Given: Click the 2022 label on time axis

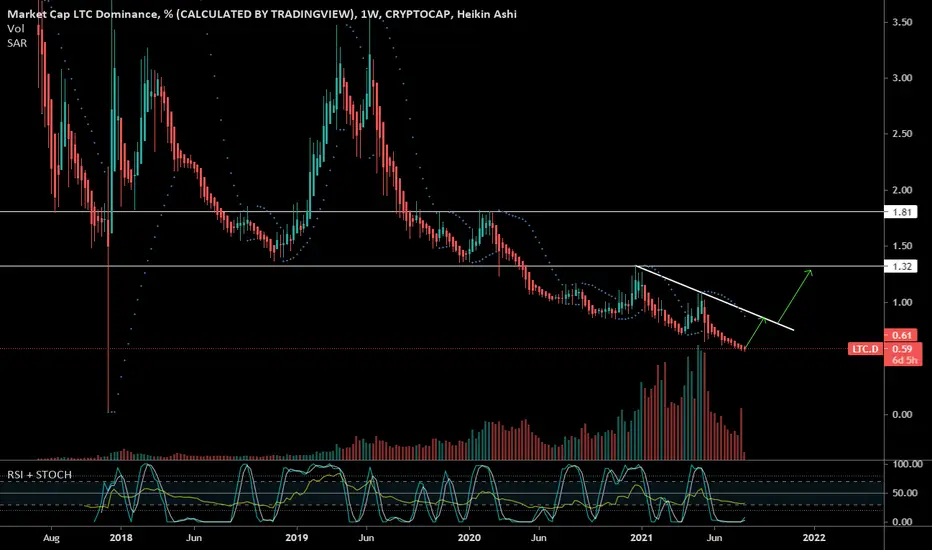Looking at the screenshot, I should (814, 538).
